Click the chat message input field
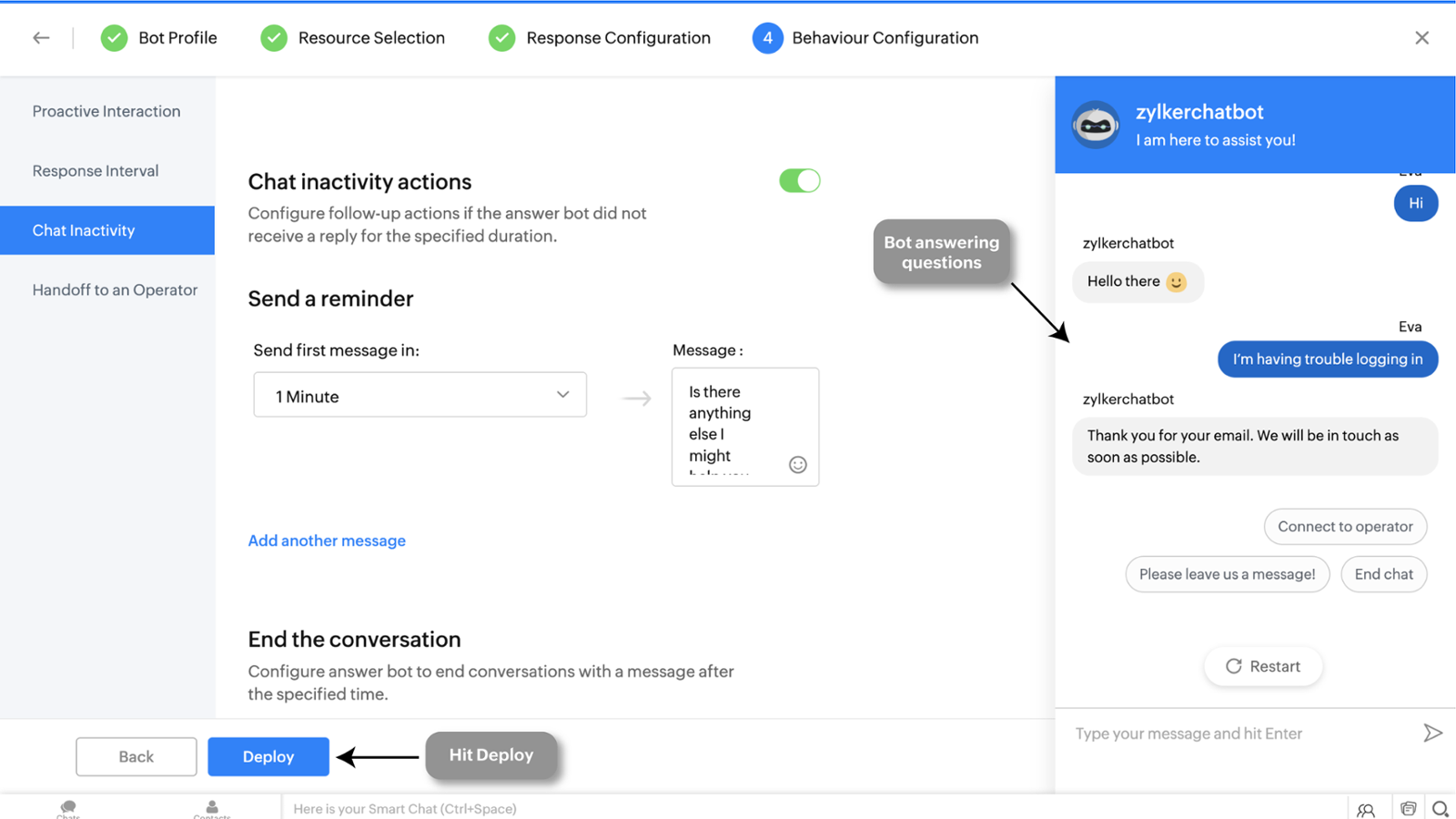Image resolution: width=1456 pixels, height=819 pixels. 1238,733
